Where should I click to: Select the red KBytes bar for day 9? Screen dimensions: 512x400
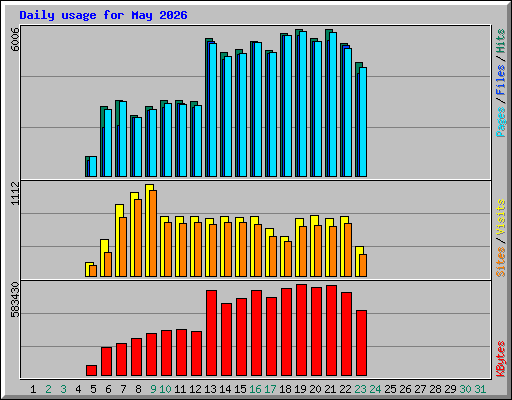point(151,355)
